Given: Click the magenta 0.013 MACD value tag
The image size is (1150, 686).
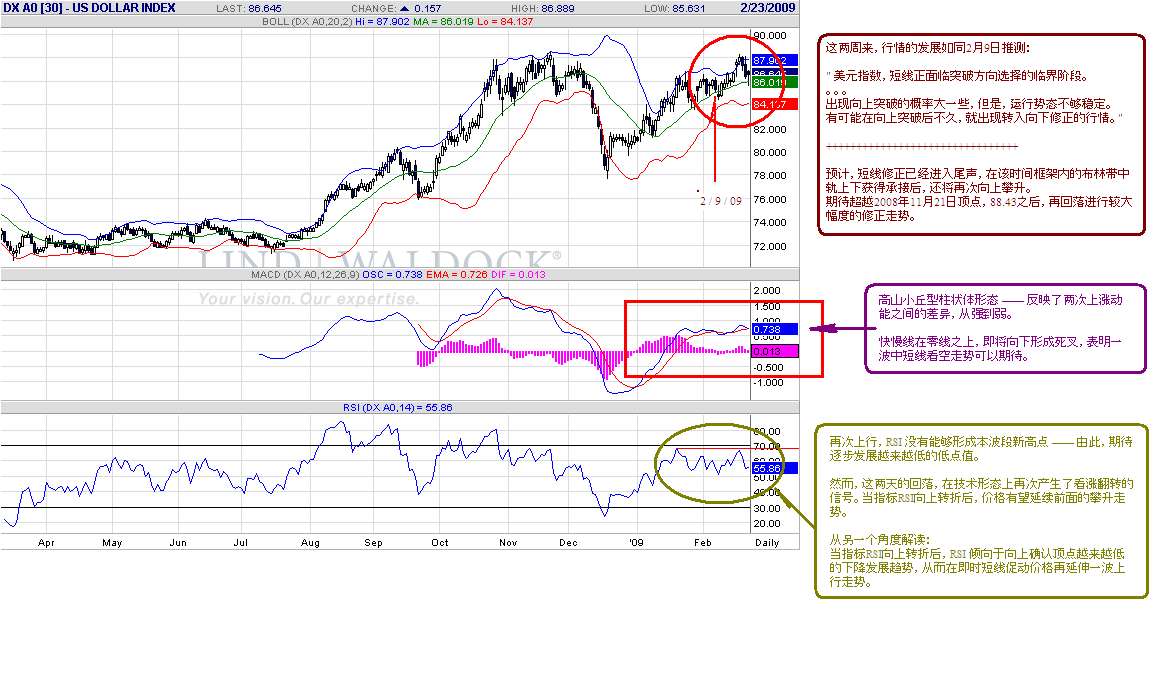Looking at the screenshot, I should (x=775, y=351).
